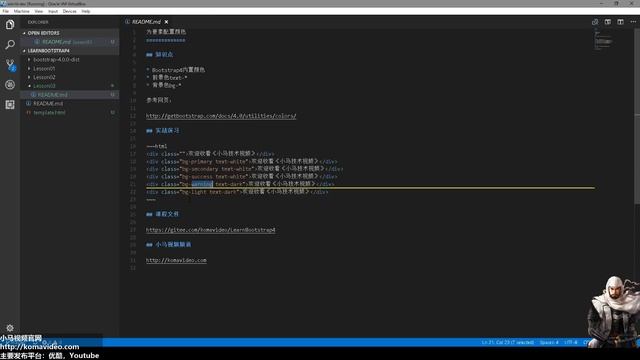Viewport: 640px width, 360px height.
Task: Open the Debug view in activity bar
Action: (10, 84)
